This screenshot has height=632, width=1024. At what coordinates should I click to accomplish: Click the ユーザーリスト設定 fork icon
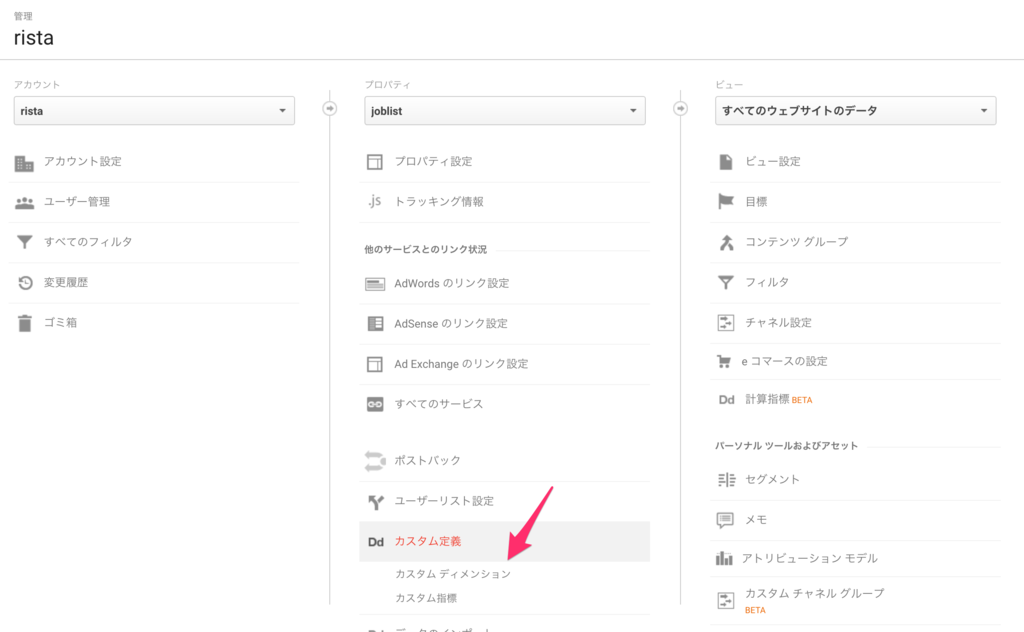point(376,501)
